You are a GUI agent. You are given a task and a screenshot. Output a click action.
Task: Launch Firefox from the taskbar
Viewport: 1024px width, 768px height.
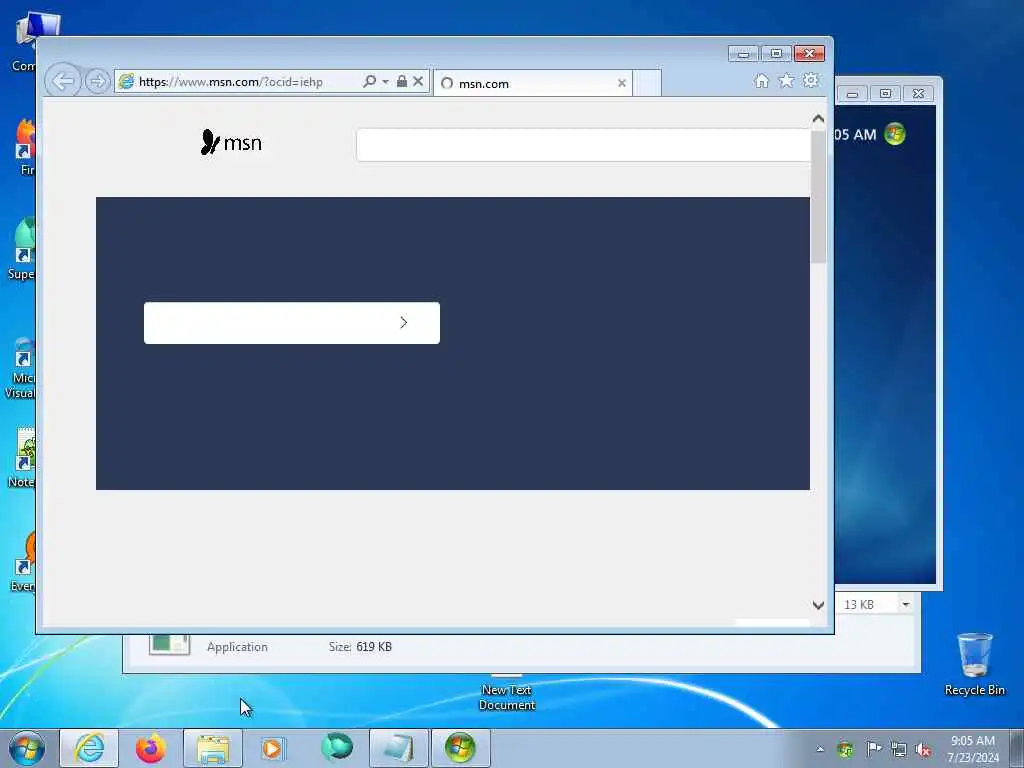151,748
